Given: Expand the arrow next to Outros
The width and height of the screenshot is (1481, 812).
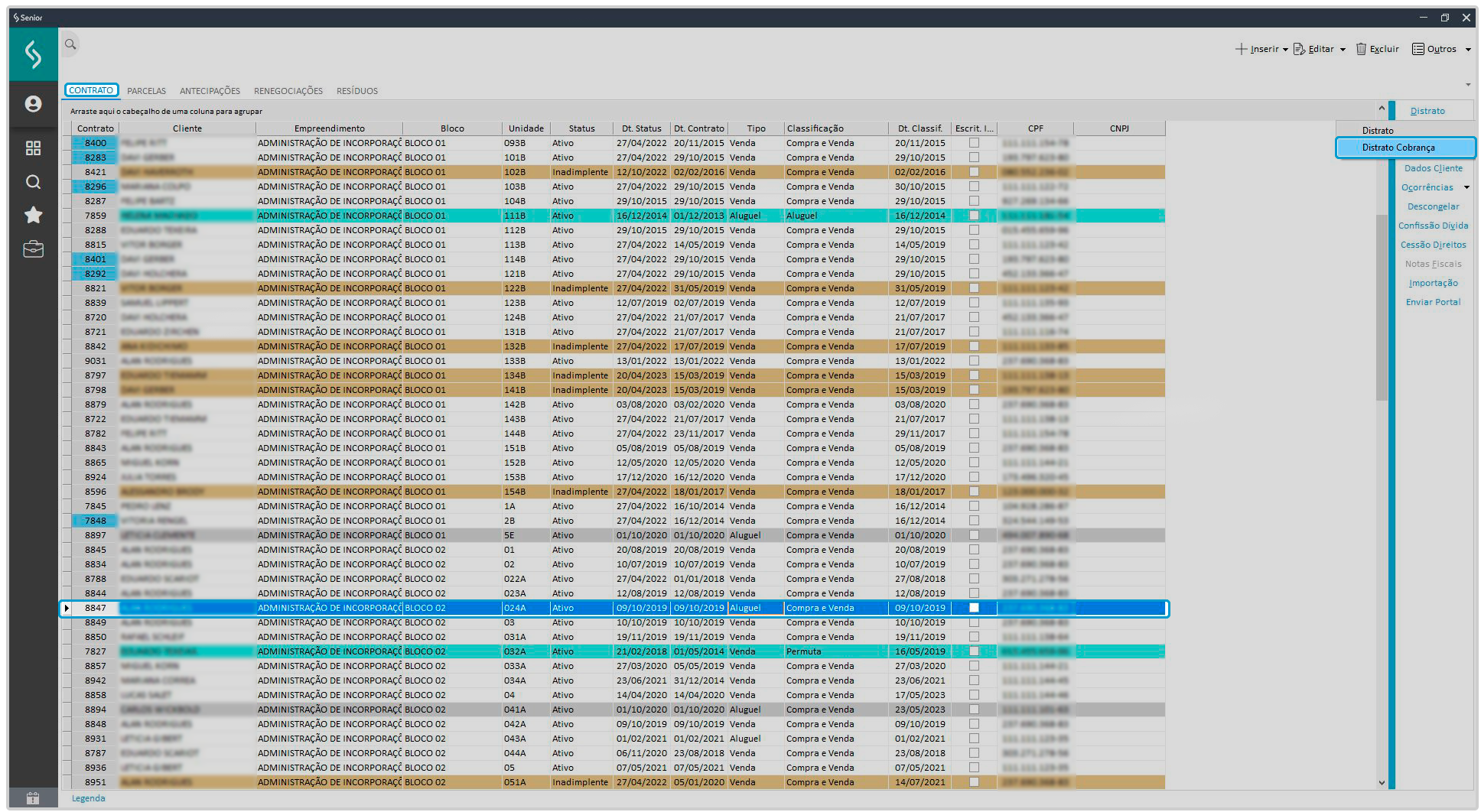Looking at the screenshot, I should coord(1468,50).
